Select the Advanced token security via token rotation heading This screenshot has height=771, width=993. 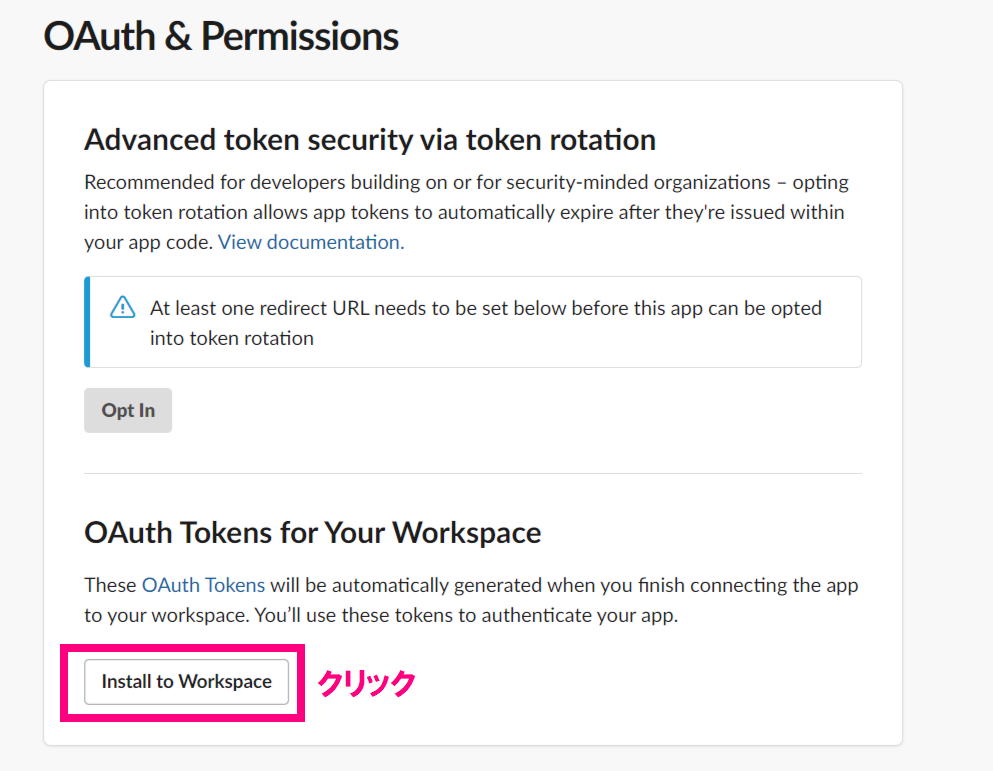370,139
